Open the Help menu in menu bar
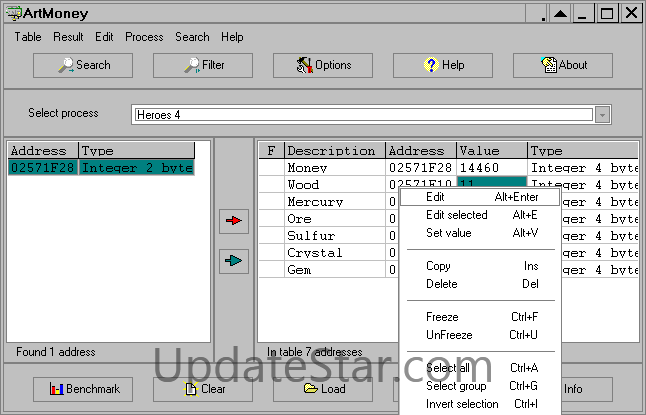The width and height of the screenshot is (646, 415). pos(232,37)
